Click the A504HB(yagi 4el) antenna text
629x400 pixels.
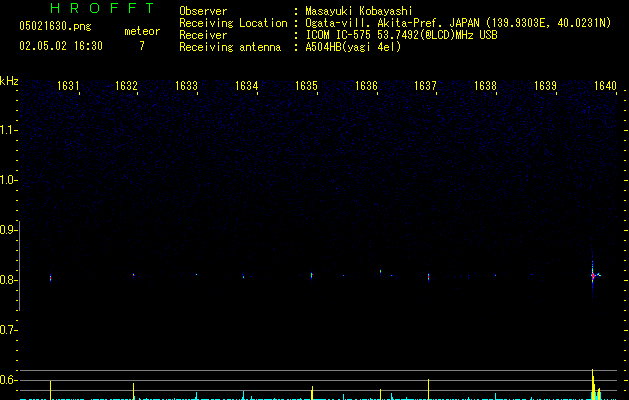[x=353, y=47]
